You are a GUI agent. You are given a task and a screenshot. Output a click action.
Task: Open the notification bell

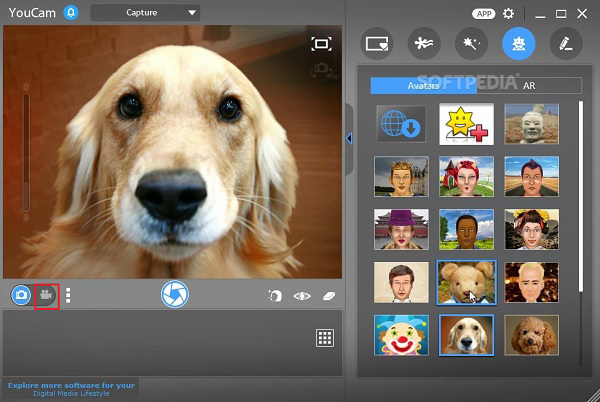pos(71,13)
